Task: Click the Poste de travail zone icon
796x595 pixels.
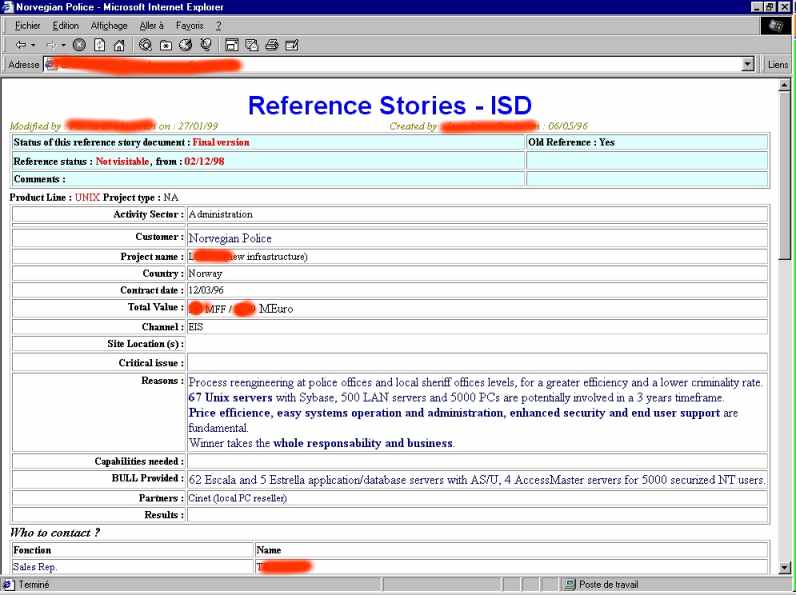Action: (x=570, y=584)
